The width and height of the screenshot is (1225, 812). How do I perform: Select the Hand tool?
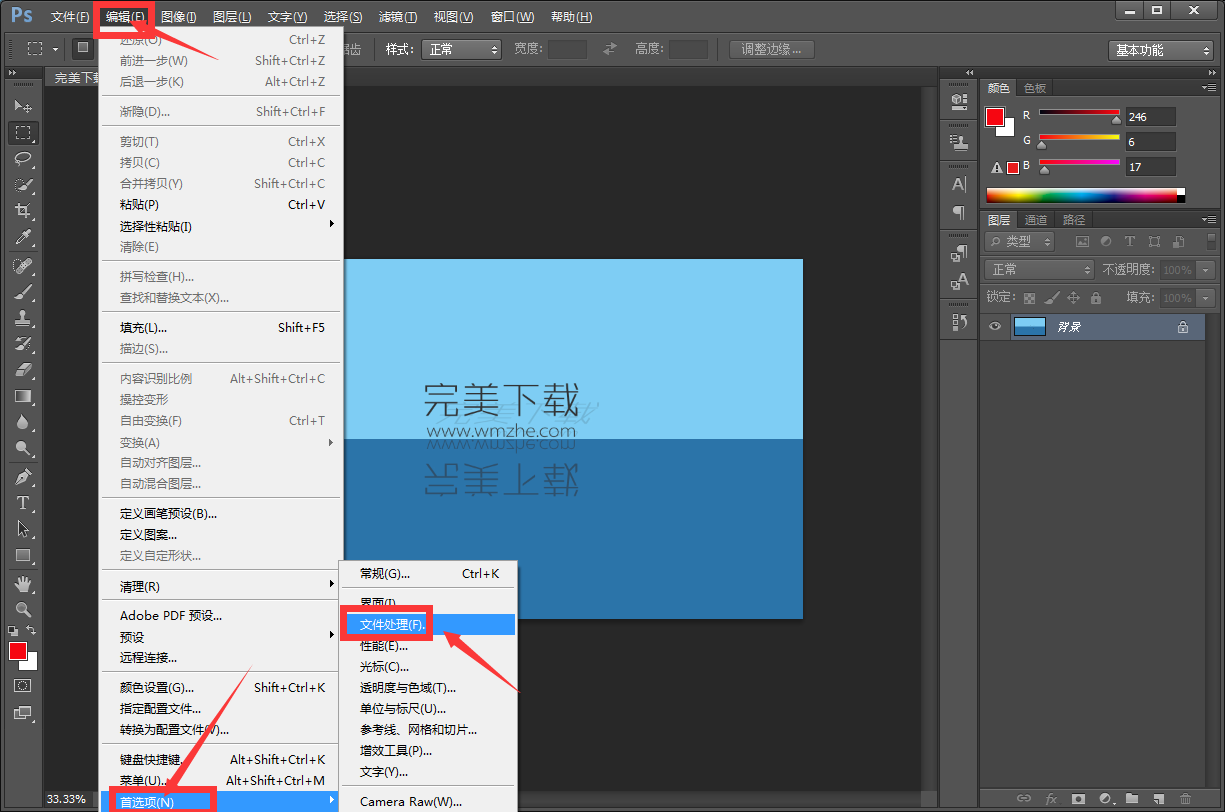(x=23, y=583)
